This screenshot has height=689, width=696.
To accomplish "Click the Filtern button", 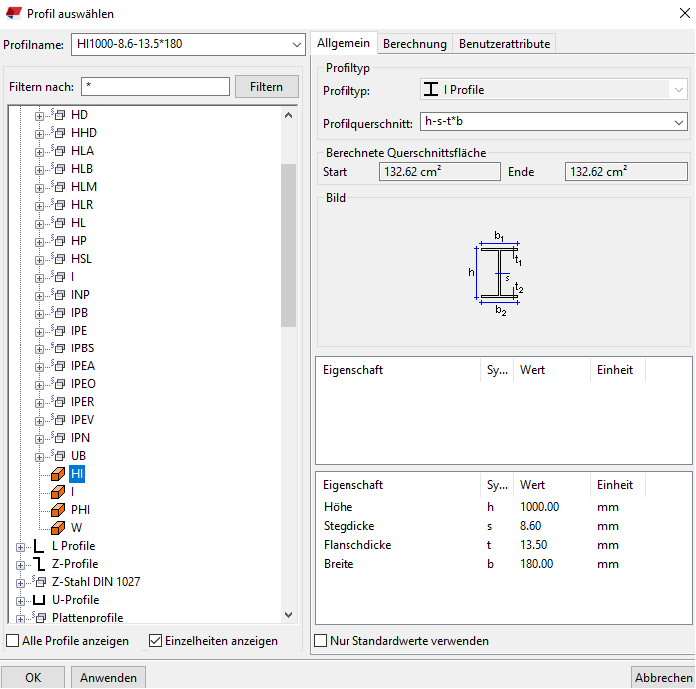I will click(x=266, y=87).
